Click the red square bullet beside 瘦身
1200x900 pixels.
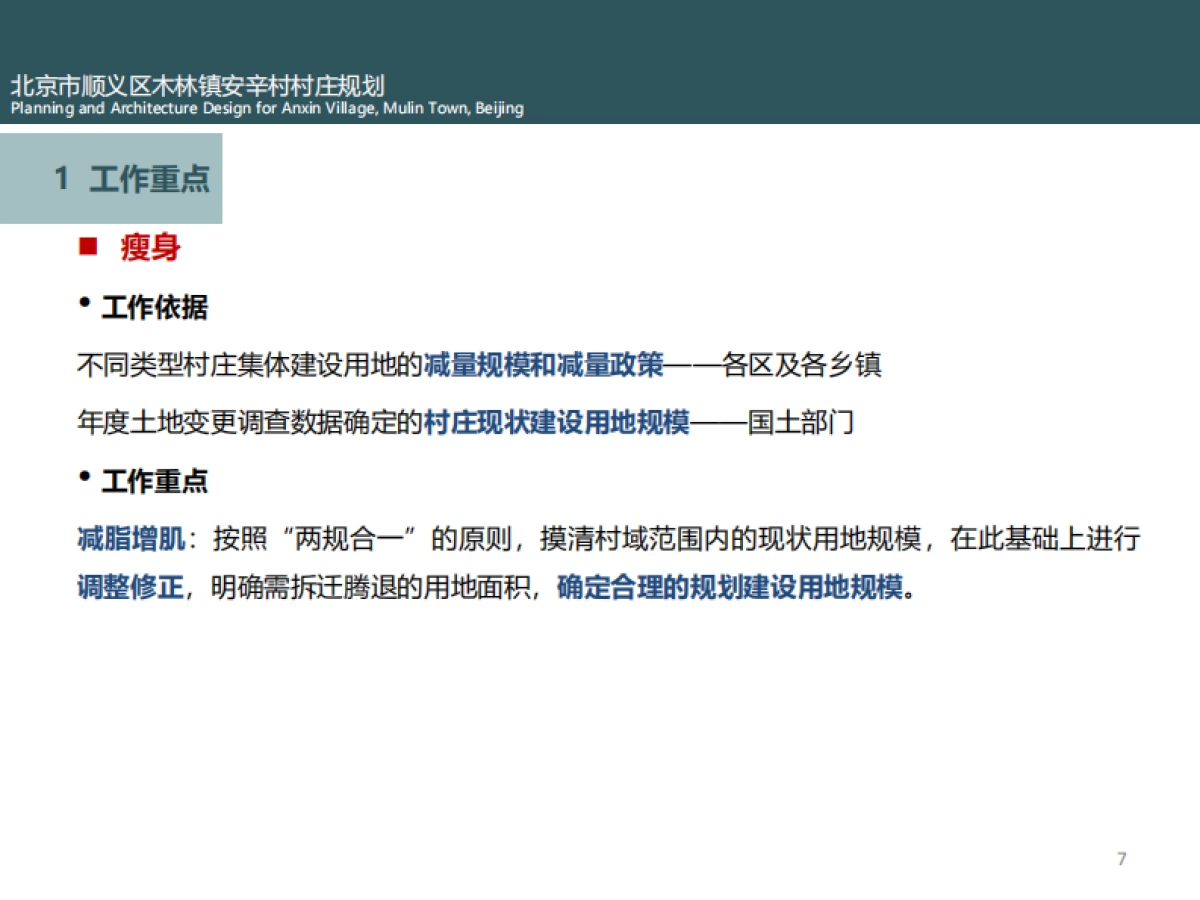[87, 248]
